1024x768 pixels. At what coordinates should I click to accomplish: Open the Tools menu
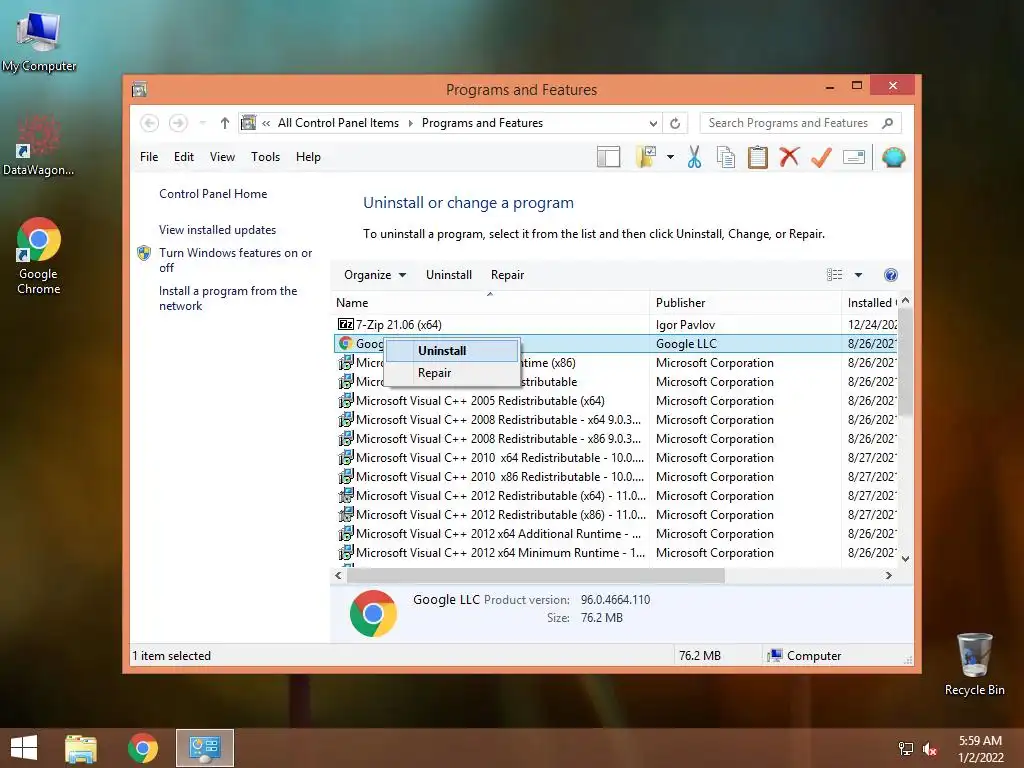(x=265, y=157)
